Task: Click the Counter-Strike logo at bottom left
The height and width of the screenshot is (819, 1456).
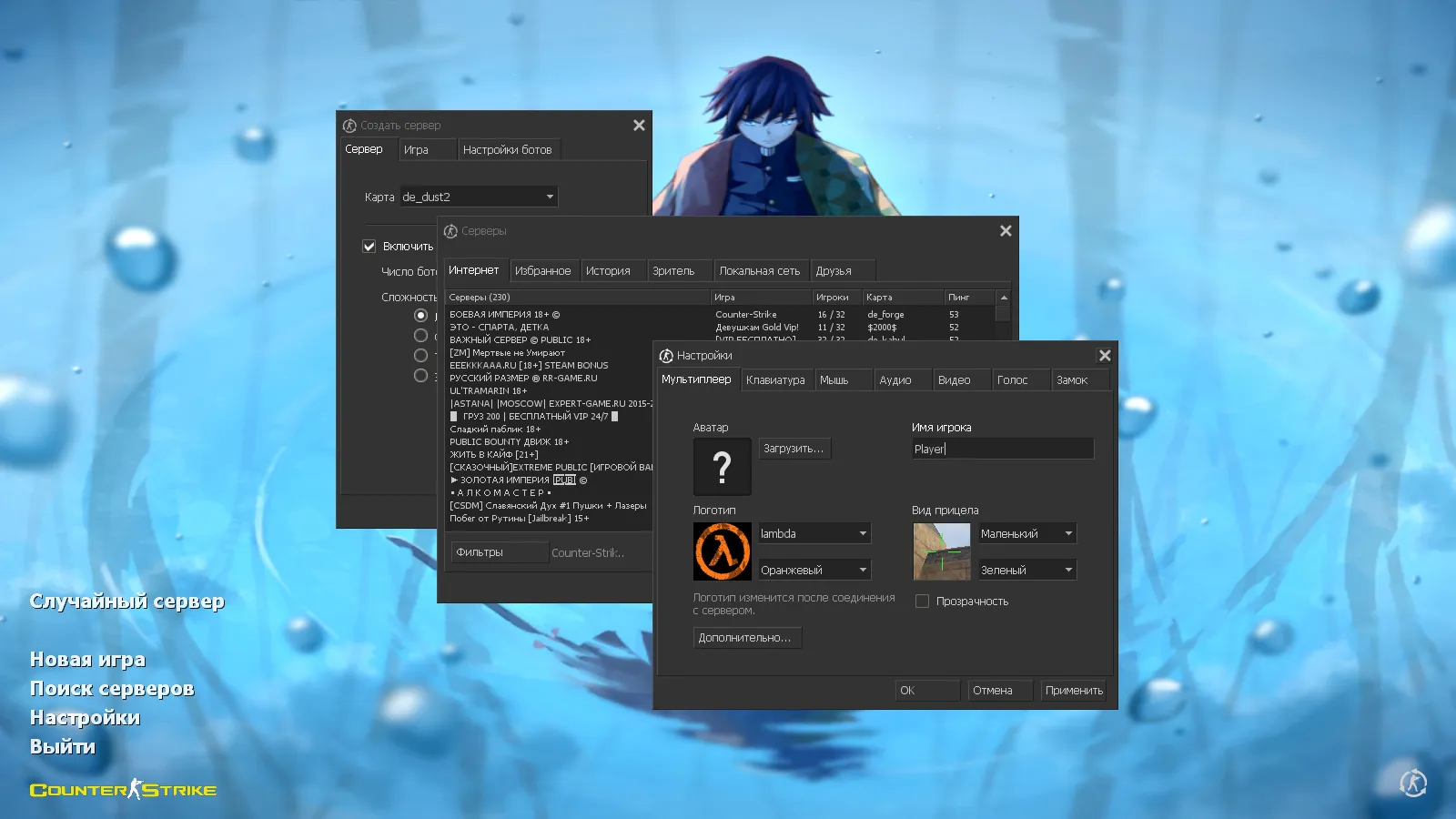Action: coord(124,790)
